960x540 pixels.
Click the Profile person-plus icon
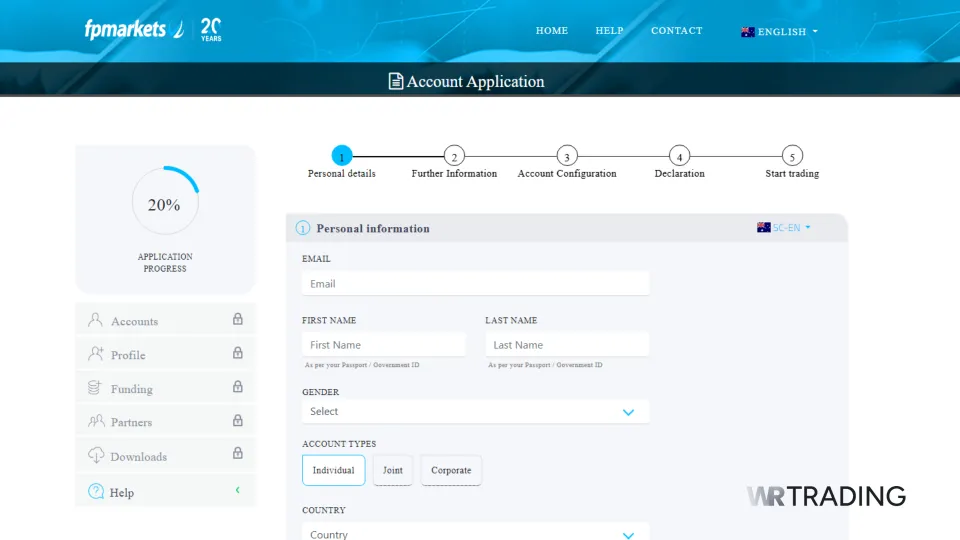[x=96, y=354]
